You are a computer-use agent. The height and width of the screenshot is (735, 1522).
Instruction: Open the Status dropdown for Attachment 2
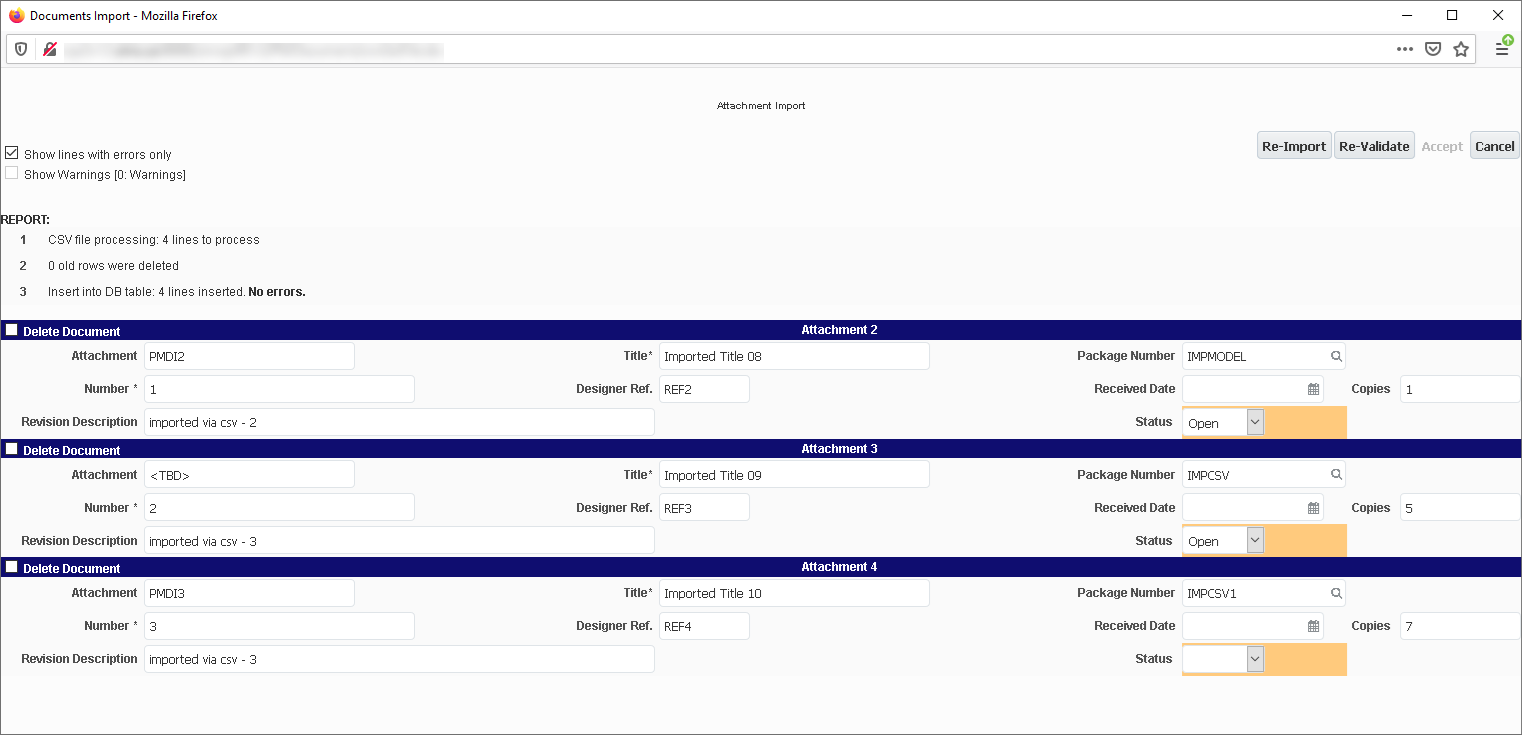(x=1254, y=421)
